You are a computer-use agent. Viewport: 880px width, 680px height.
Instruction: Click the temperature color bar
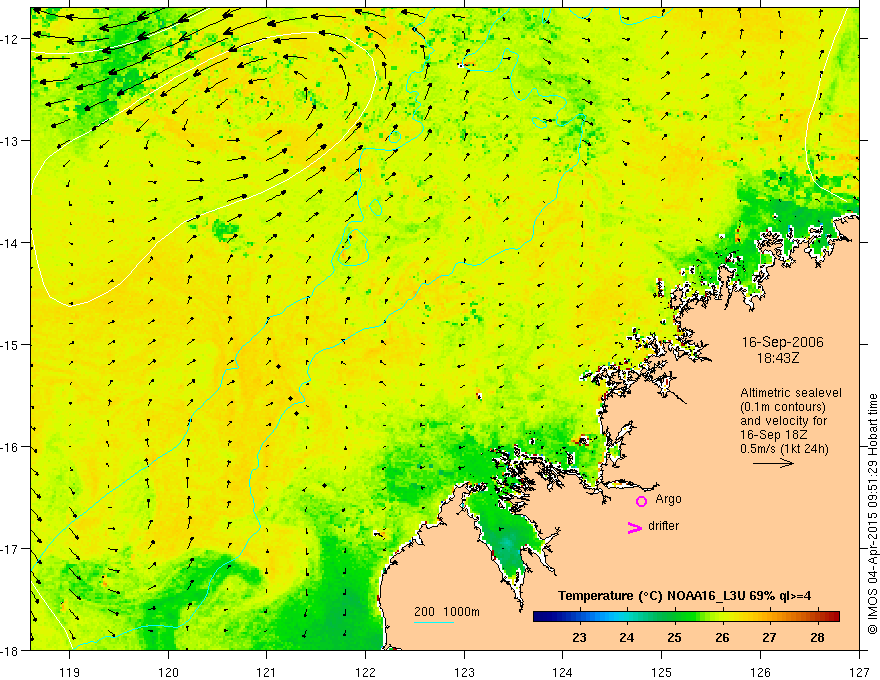click(x=686, y=616)
